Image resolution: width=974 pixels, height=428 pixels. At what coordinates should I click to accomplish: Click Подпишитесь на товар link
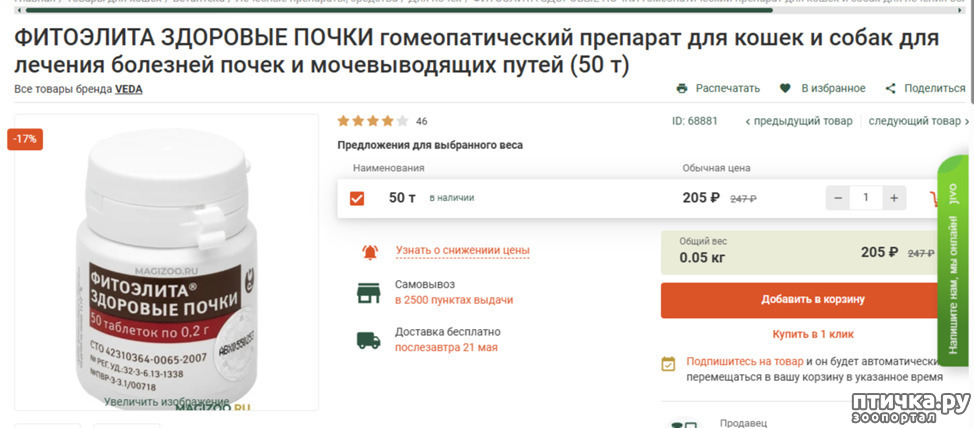coord(745,361)
